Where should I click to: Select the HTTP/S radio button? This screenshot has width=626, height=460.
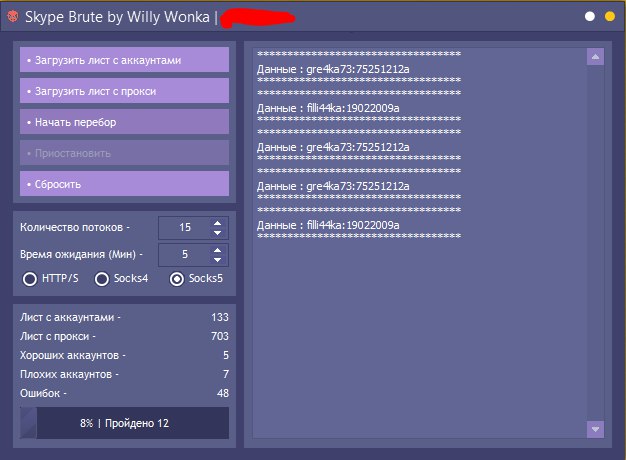click(30, 278)
